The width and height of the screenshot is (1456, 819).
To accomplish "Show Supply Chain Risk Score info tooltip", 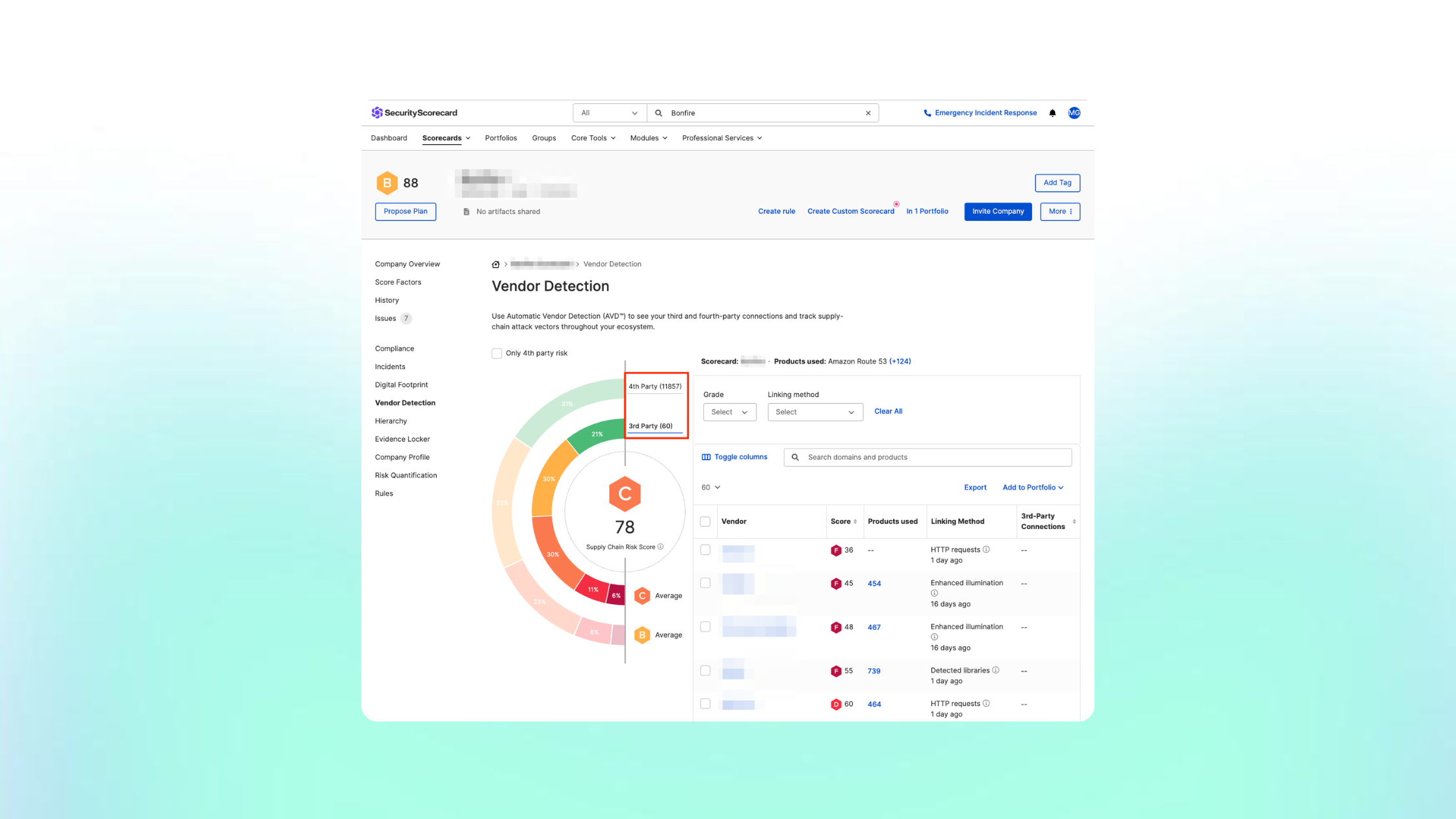I will click(x=660, y=547).
